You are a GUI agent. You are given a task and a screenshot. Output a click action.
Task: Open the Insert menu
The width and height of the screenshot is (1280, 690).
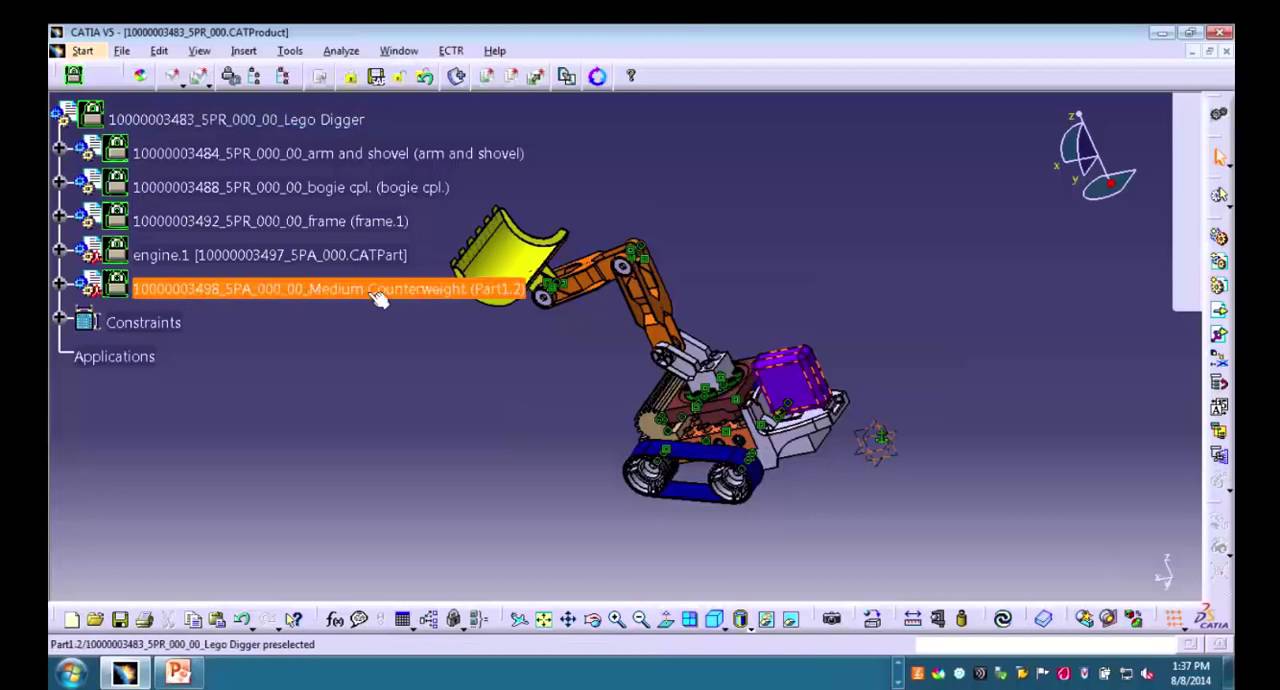pos(243,51)
